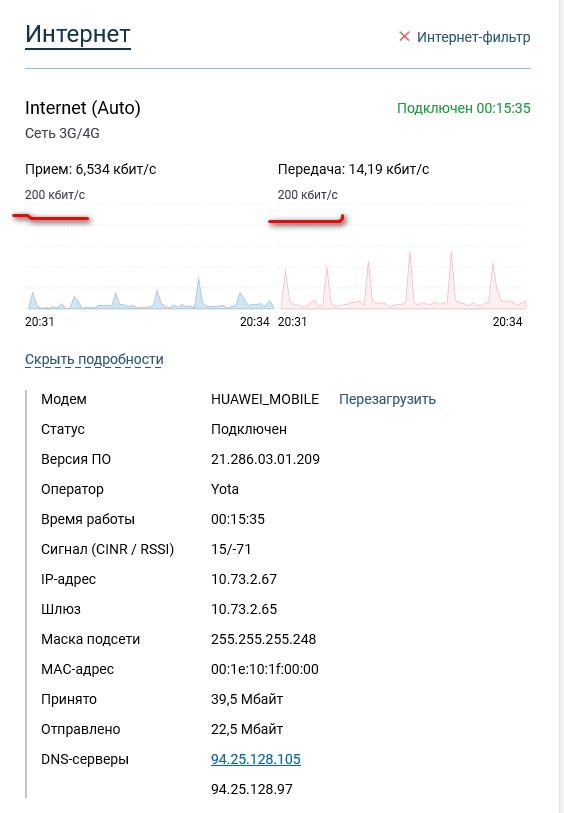Open the Интернет-фильтр link

point(473,37)
